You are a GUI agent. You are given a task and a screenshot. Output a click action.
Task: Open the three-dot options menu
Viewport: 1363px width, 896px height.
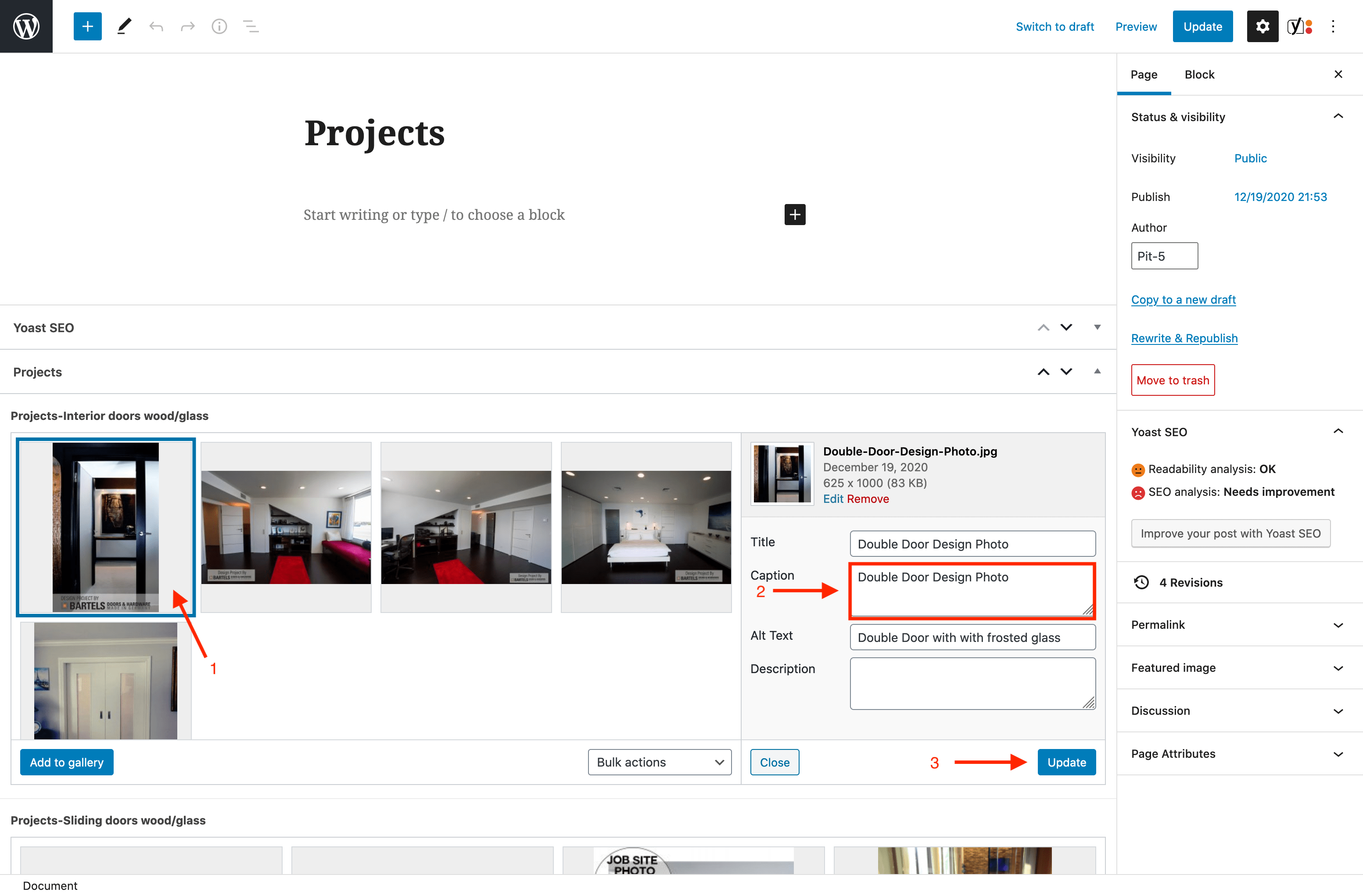(x=1333, y=26)
